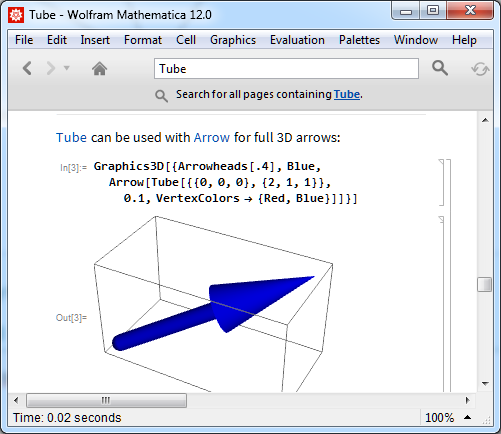Open the Cell menu
The width and height of the screenshot is (501, 434).
coord(186,40)
